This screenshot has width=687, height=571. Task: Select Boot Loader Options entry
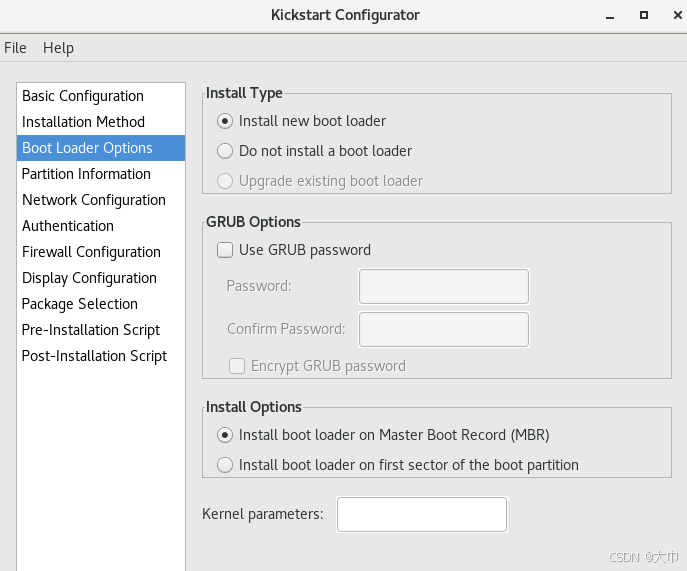point(101,148)
